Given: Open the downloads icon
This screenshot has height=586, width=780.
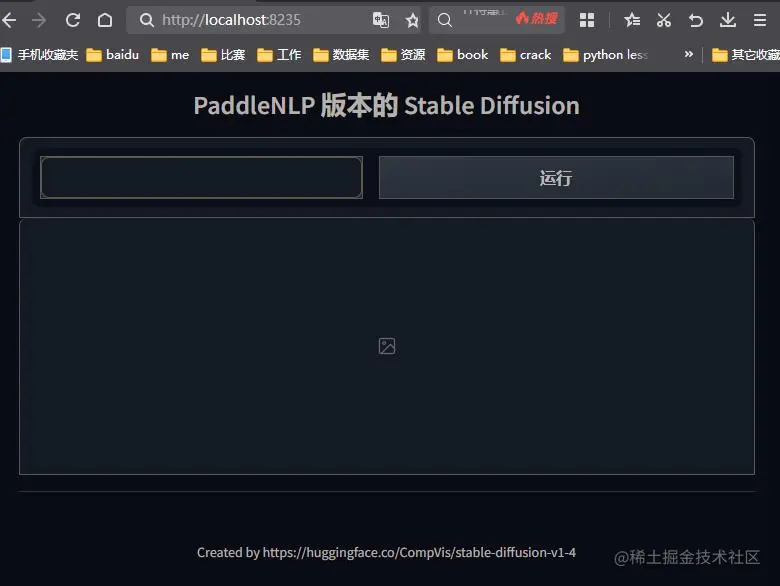Looking at the screenshot, I should point(728,20).
